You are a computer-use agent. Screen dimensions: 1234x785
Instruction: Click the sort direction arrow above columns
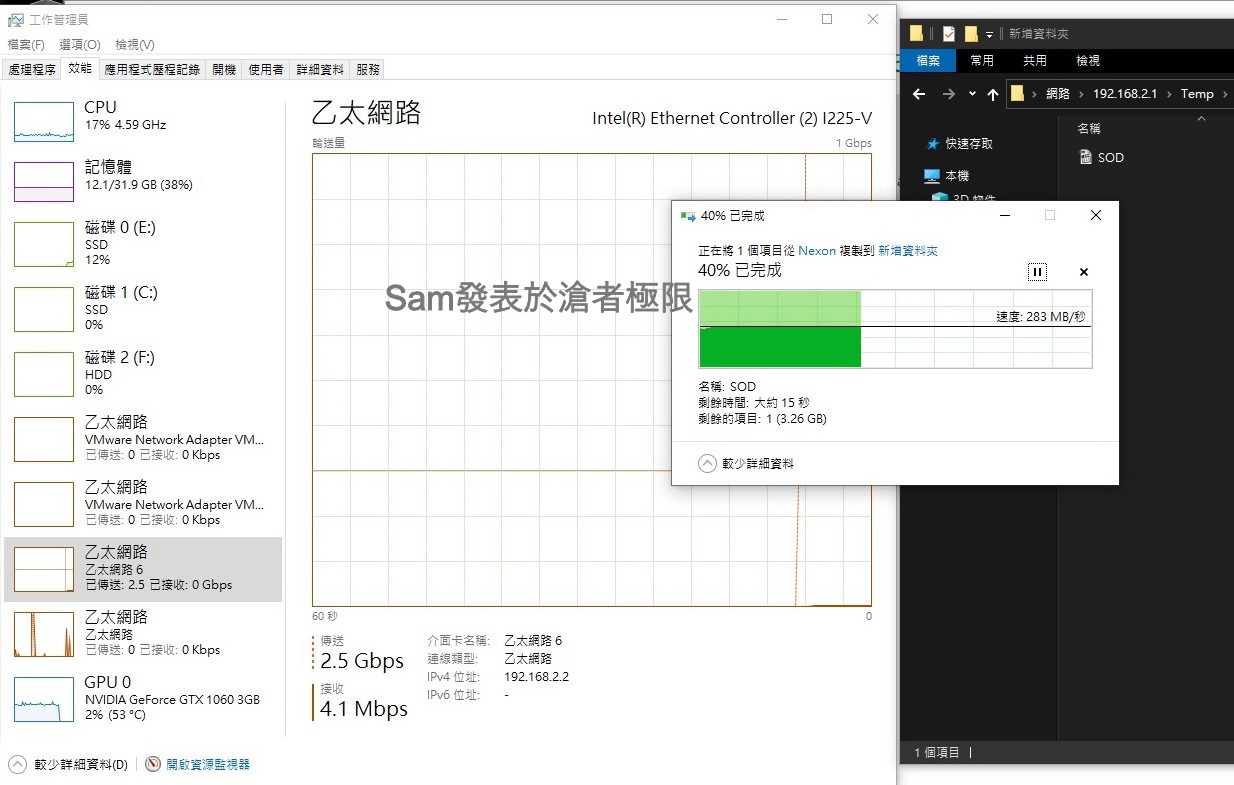pyautogui.click(x=1201, y=118)
